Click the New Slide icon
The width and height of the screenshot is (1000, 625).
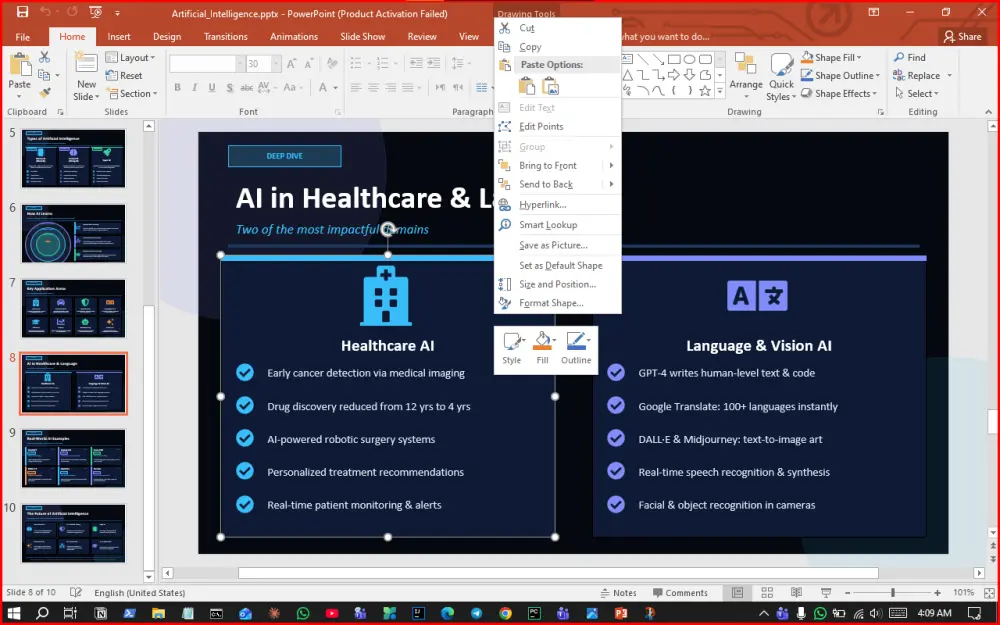coord(85,64)
